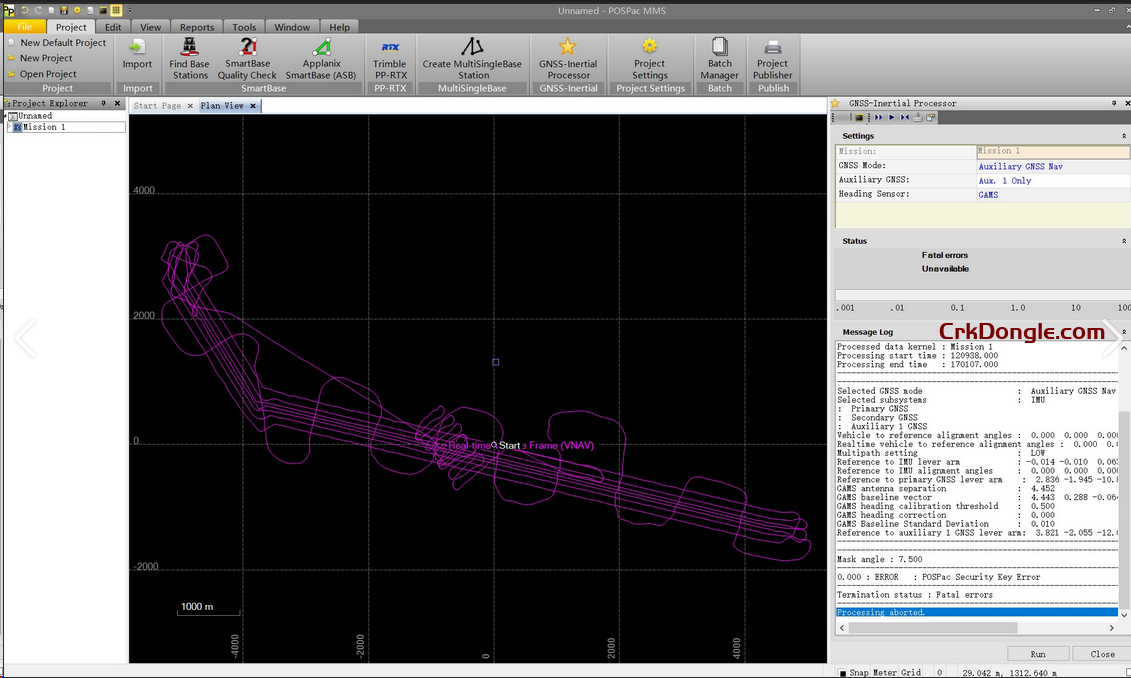Viewport: 1131px width, 678px height.
Task: Expand the Mission 1 tree item
Action: pyautogui.click(x=7, y=127)
